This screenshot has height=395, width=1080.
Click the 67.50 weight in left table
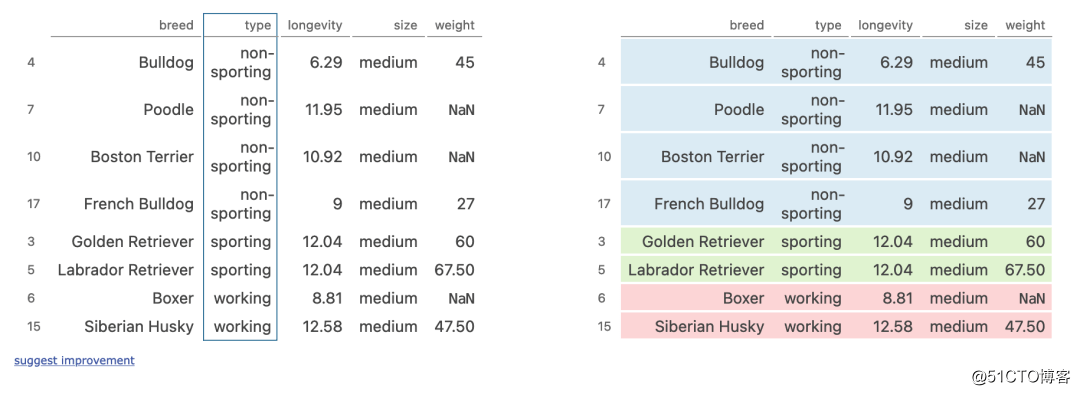click(x=455, y=270)
